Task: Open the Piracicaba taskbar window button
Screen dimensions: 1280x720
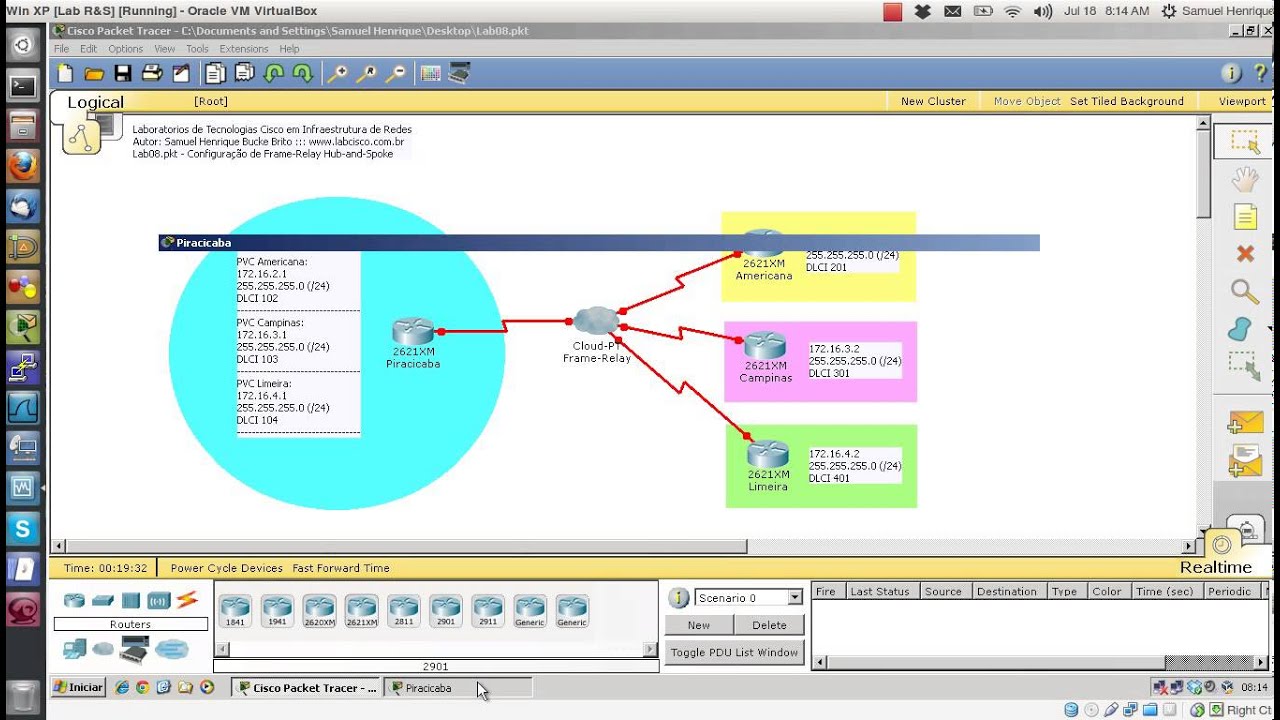Action: pyautogui.click(x=458, y=688)
